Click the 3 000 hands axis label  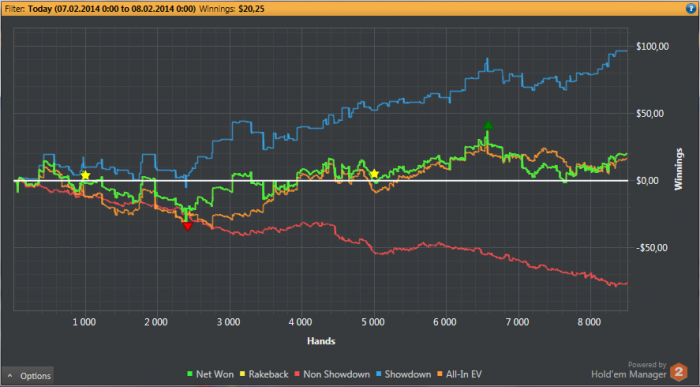228,322
